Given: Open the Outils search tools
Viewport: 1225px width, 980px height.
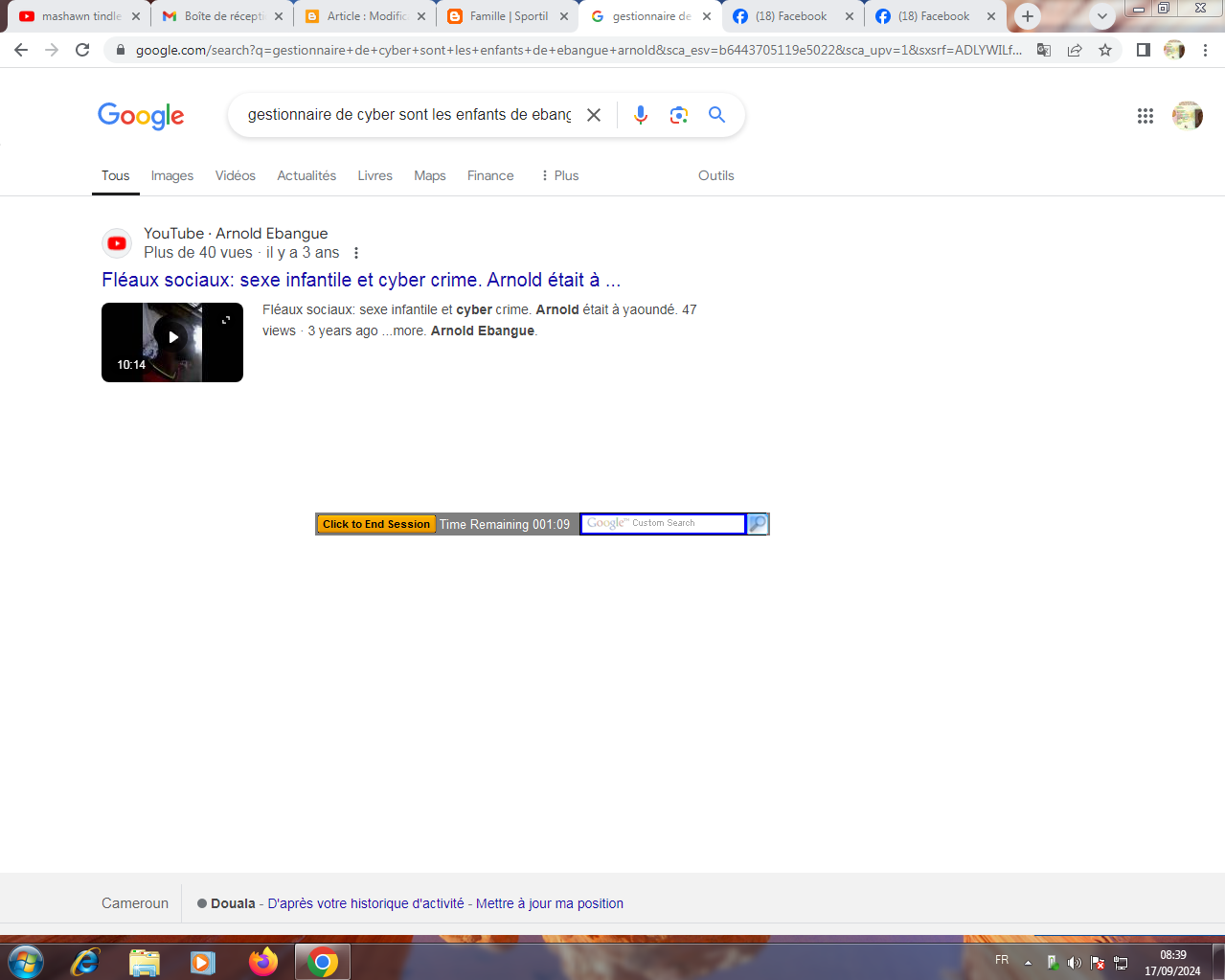Looking at the screenshot, I should click(x=716, y=175).
